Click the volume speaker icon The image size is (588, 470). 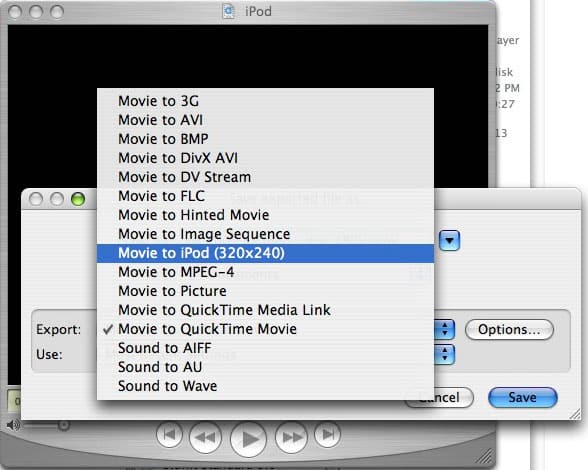click(13, 425)
